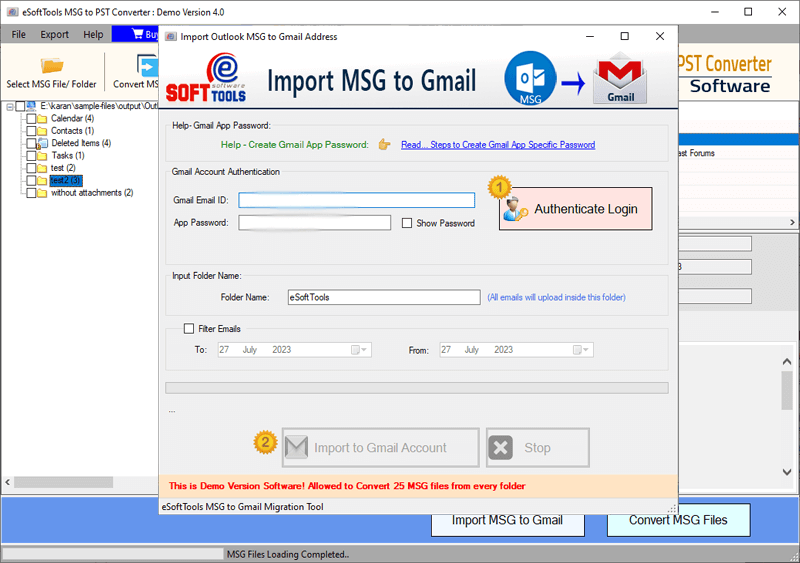Viewport: 800px width, 563px height.
Task: Click the Buy cart button in menu bar
Action: pyautogui.click(x=136, y=34)
